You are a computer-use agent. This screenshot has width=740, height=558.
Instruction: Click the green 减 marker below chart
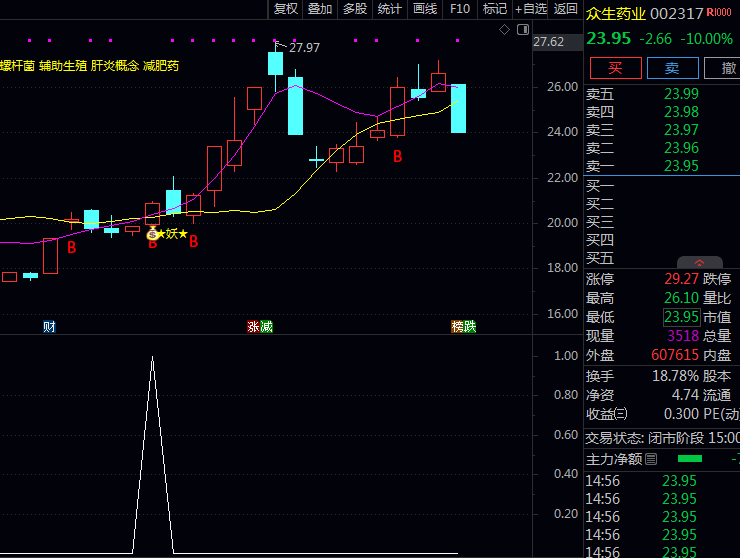click(x=266, y=326)
